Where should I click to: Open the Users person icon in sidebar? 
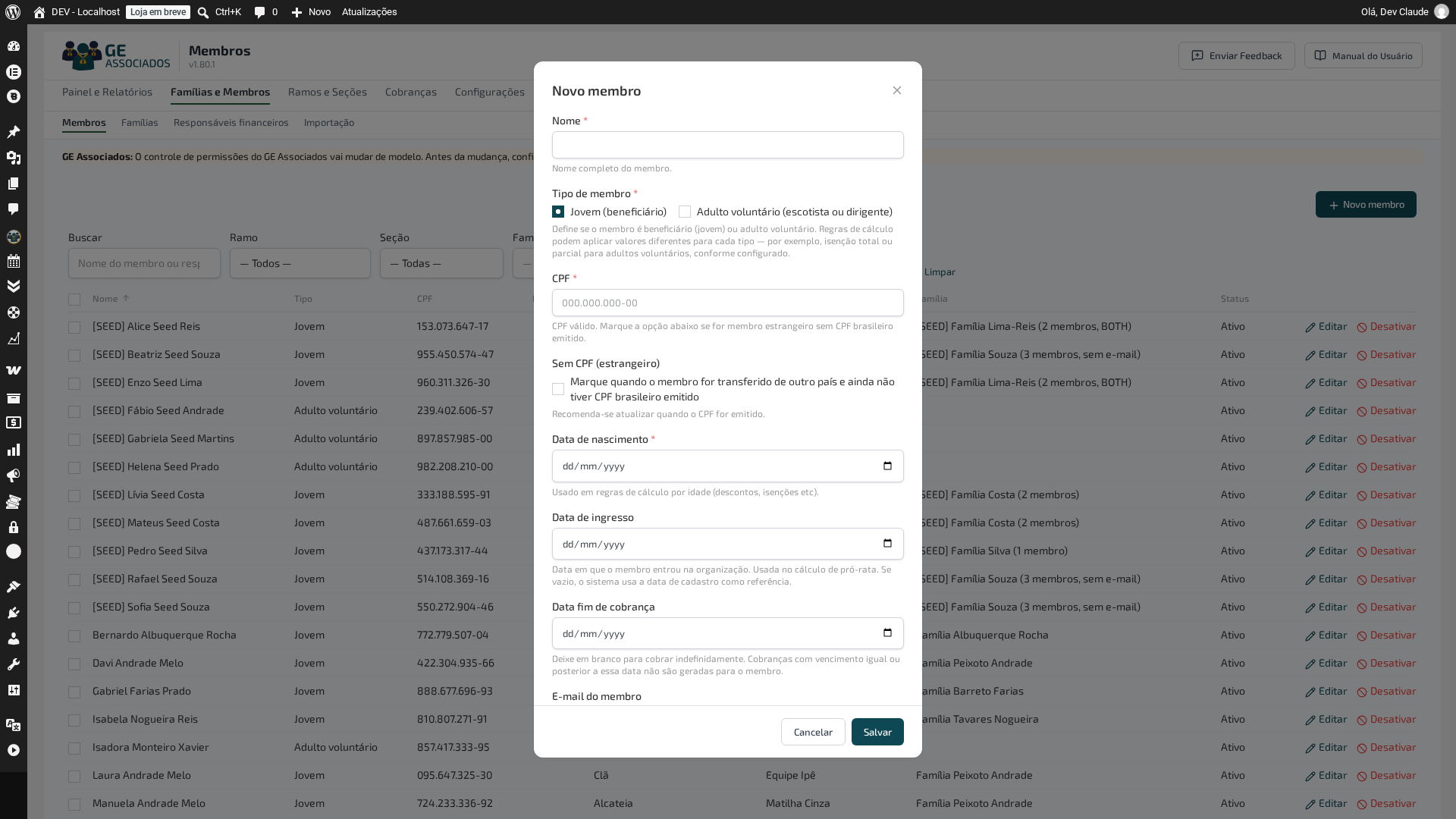[x=14, y=639]
